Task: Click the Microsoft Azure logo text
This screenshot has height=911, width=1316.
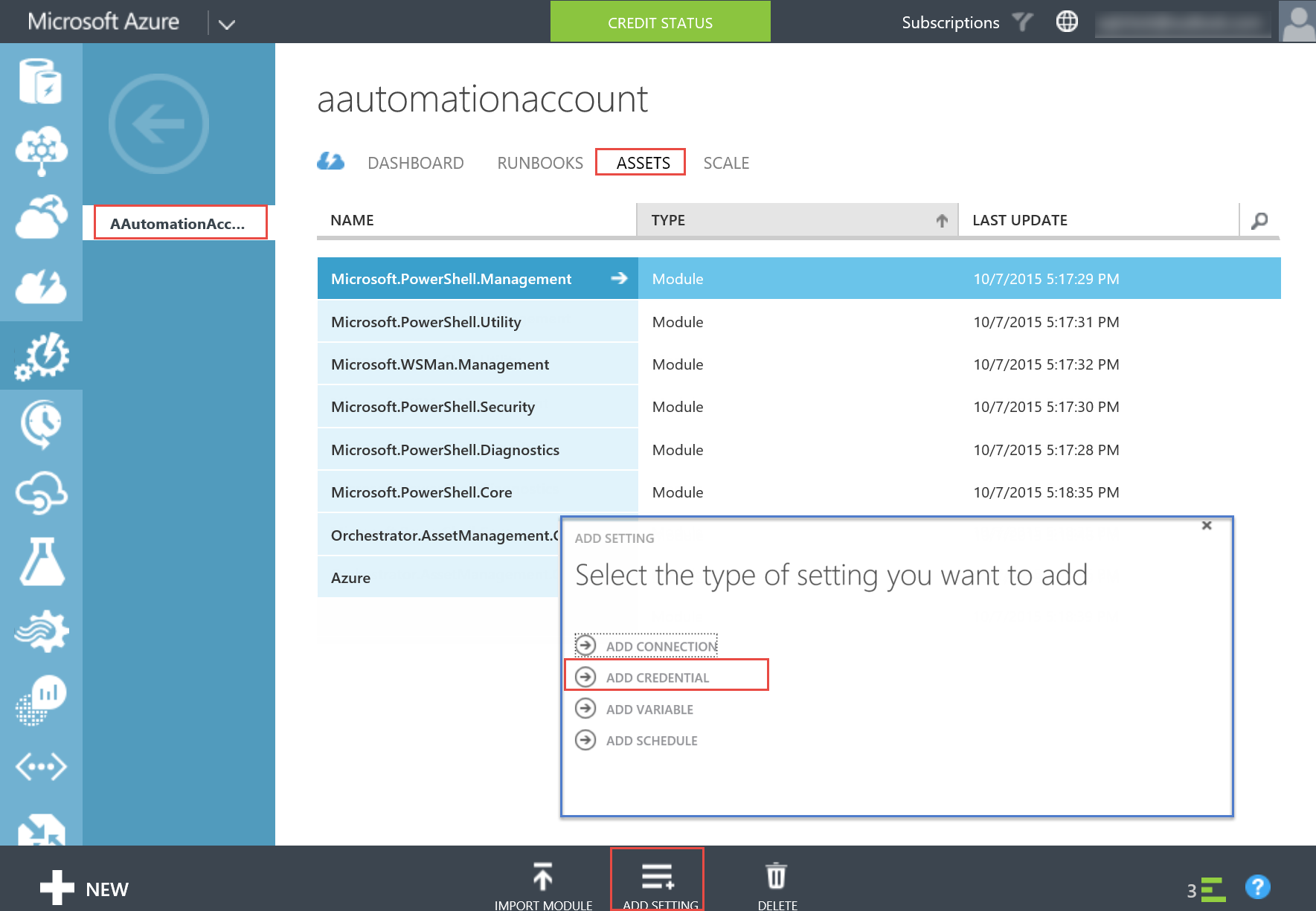Action: 103,22
